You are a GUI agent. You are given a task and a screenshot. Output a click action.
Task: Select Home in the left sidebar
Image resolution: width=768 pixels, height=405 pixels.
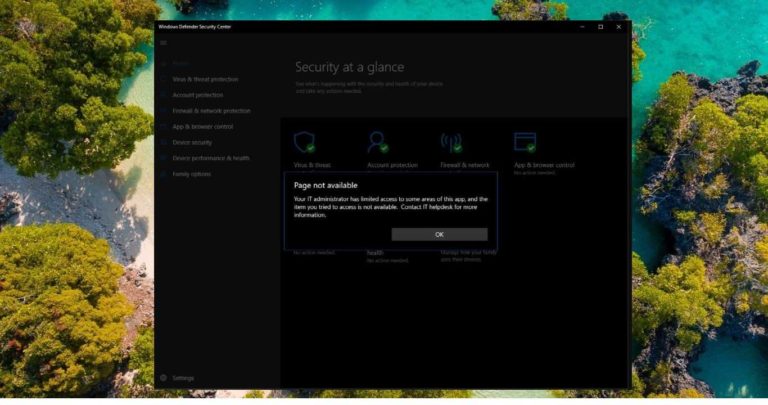181,64
